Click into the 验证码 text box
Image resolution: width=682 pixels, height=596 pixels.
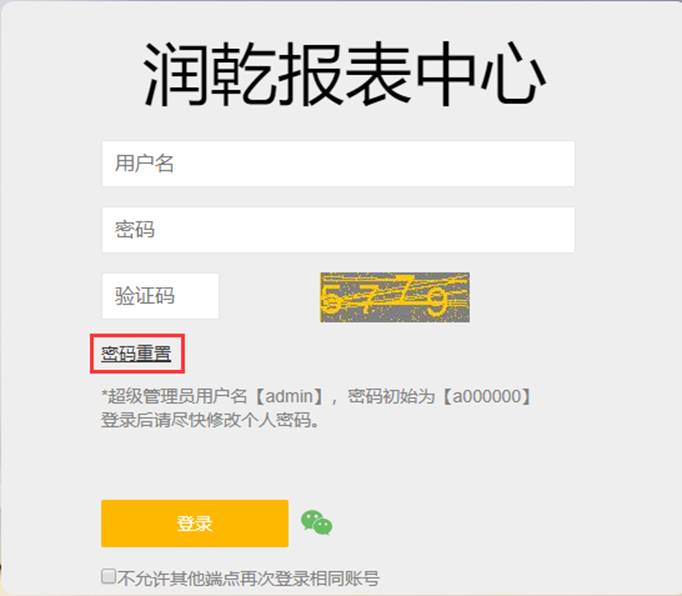click(x=160, y=296)
